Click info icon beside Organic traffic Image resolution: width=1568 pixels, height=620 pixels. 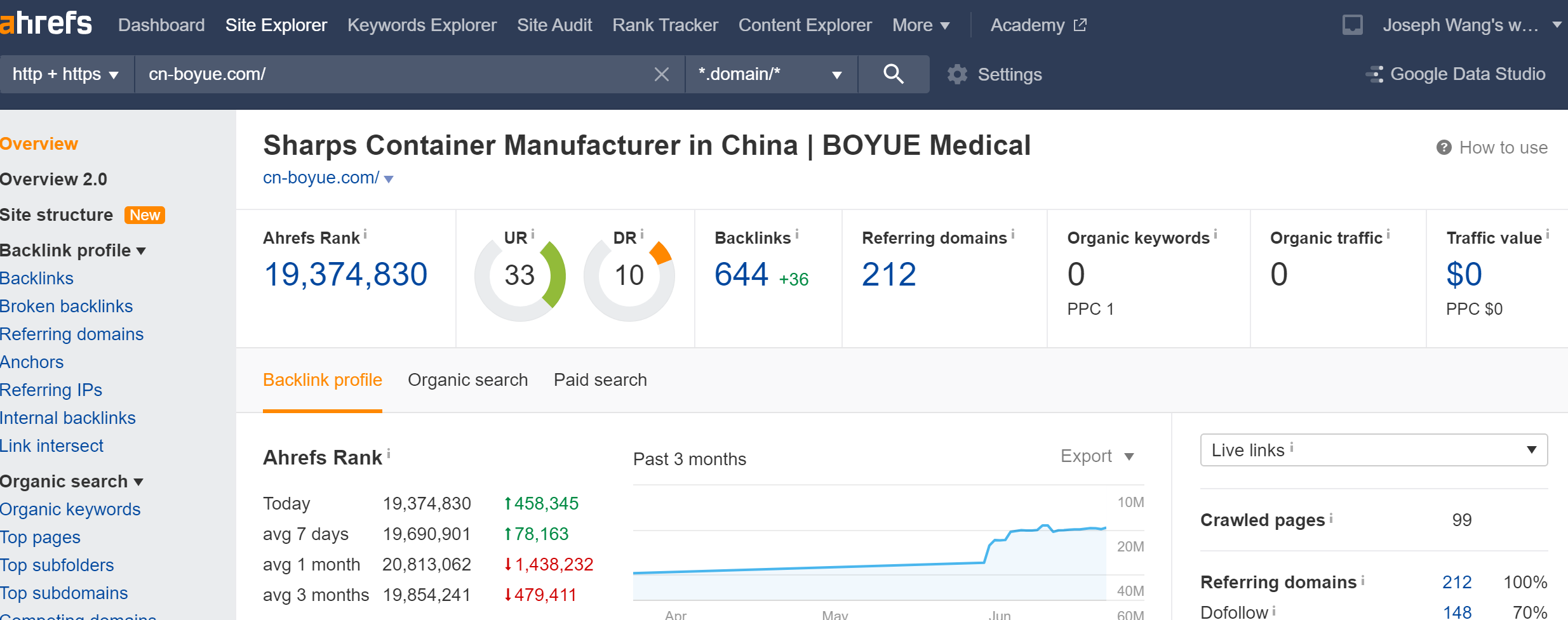pos(1388,234)
